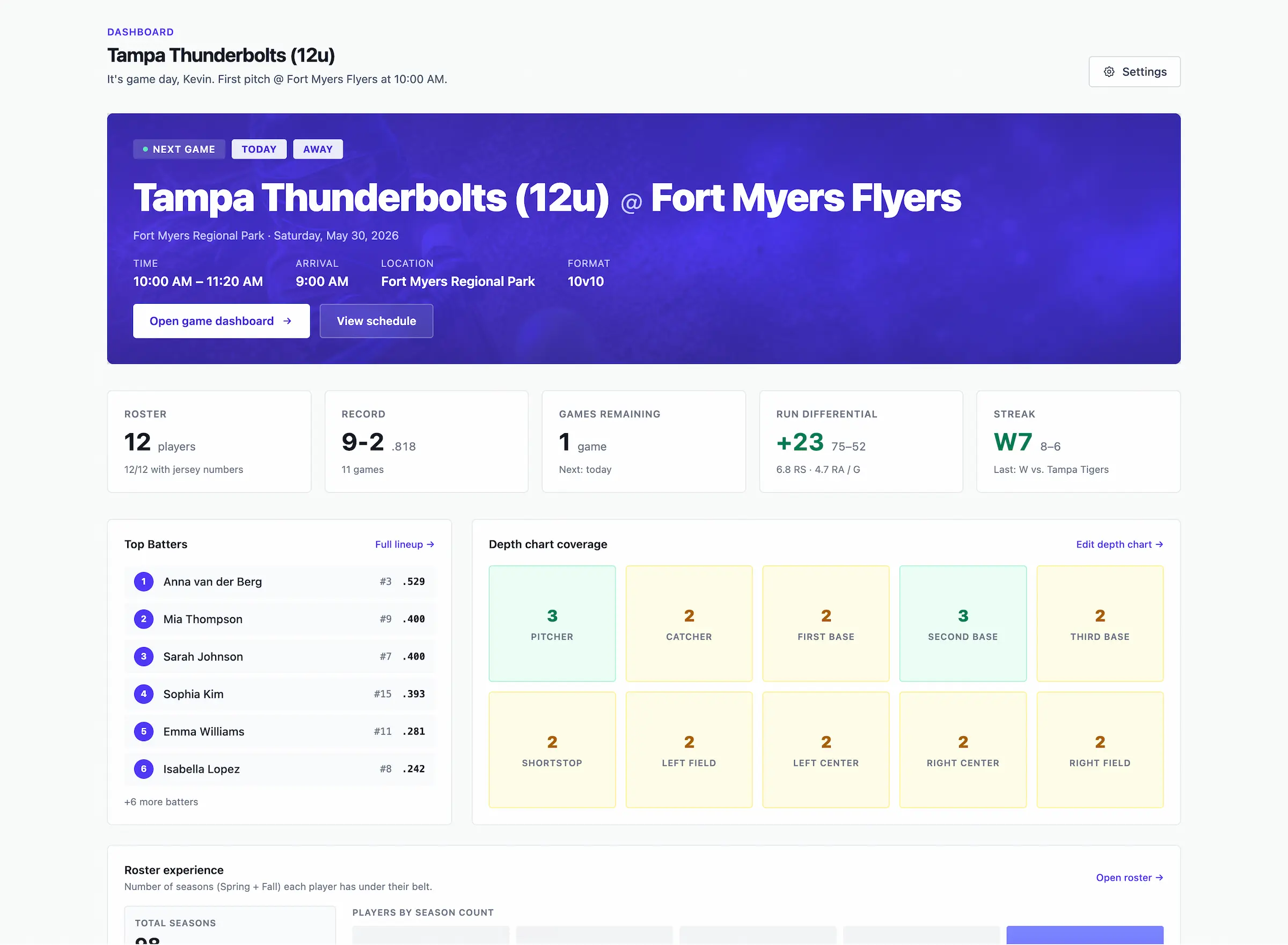
Task: Click rank 2 circle badge
Action: 143,619
